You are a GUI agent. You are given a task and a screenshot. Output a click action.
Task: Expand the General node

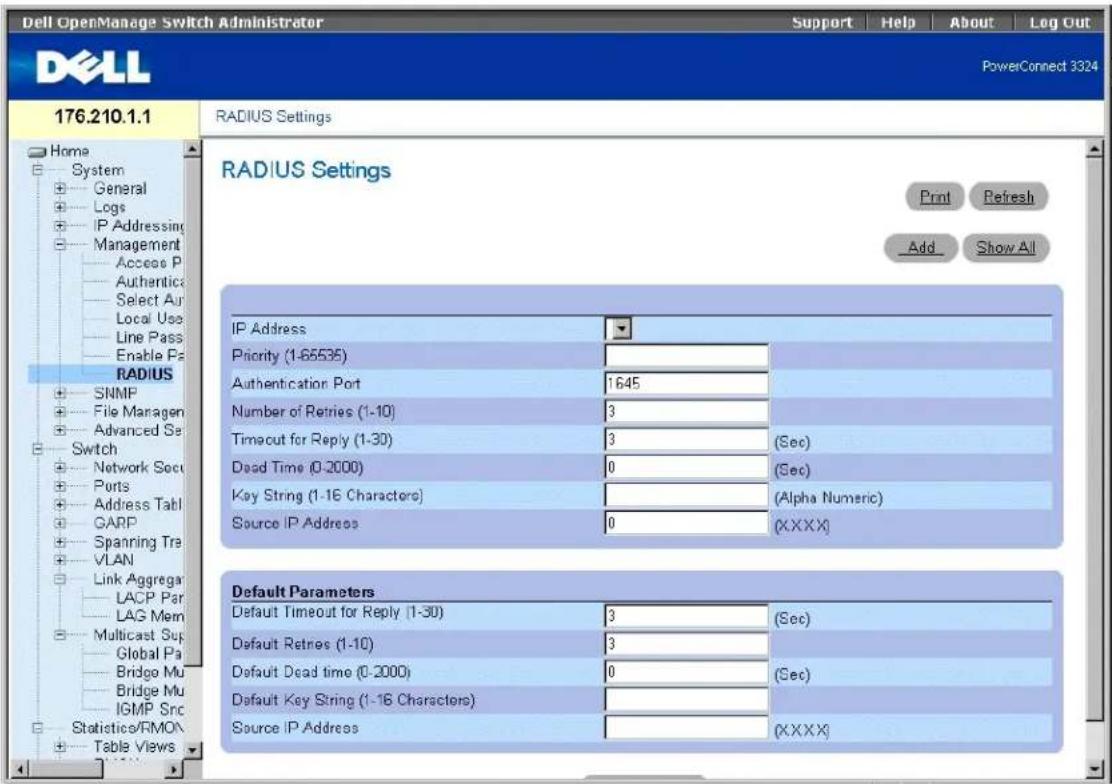(60, 189)
